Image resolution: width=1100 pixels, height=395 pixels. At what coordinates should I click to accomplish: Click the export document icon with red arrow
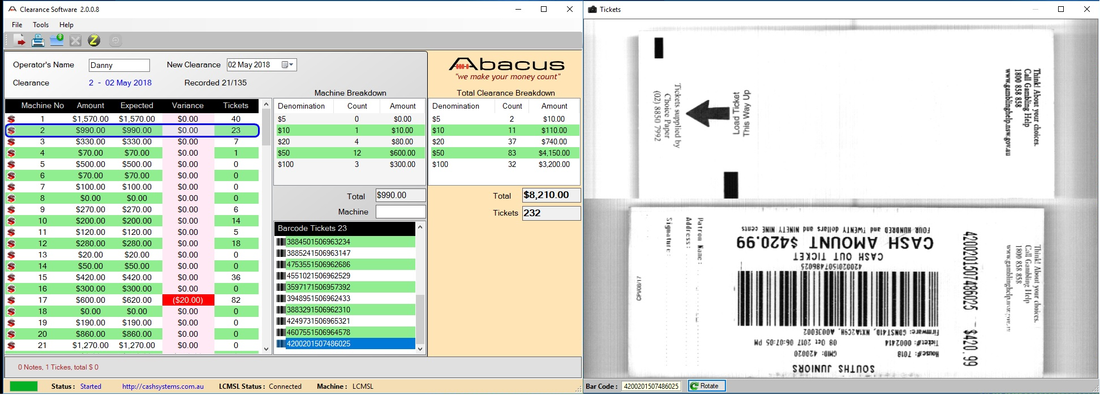[19, 41]
